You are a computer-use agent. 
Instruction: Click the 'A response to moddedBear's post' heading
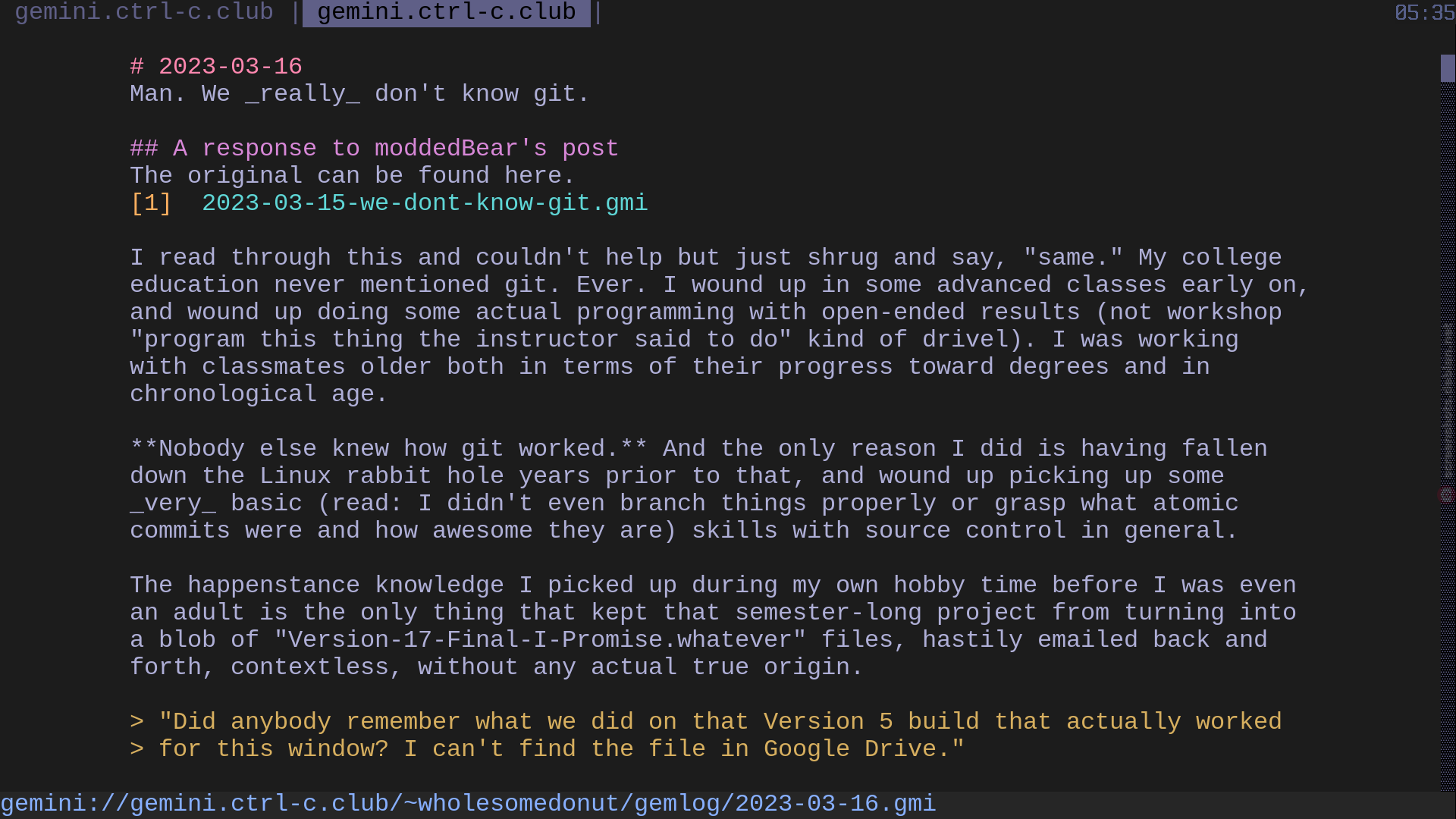tap(374, 149)
